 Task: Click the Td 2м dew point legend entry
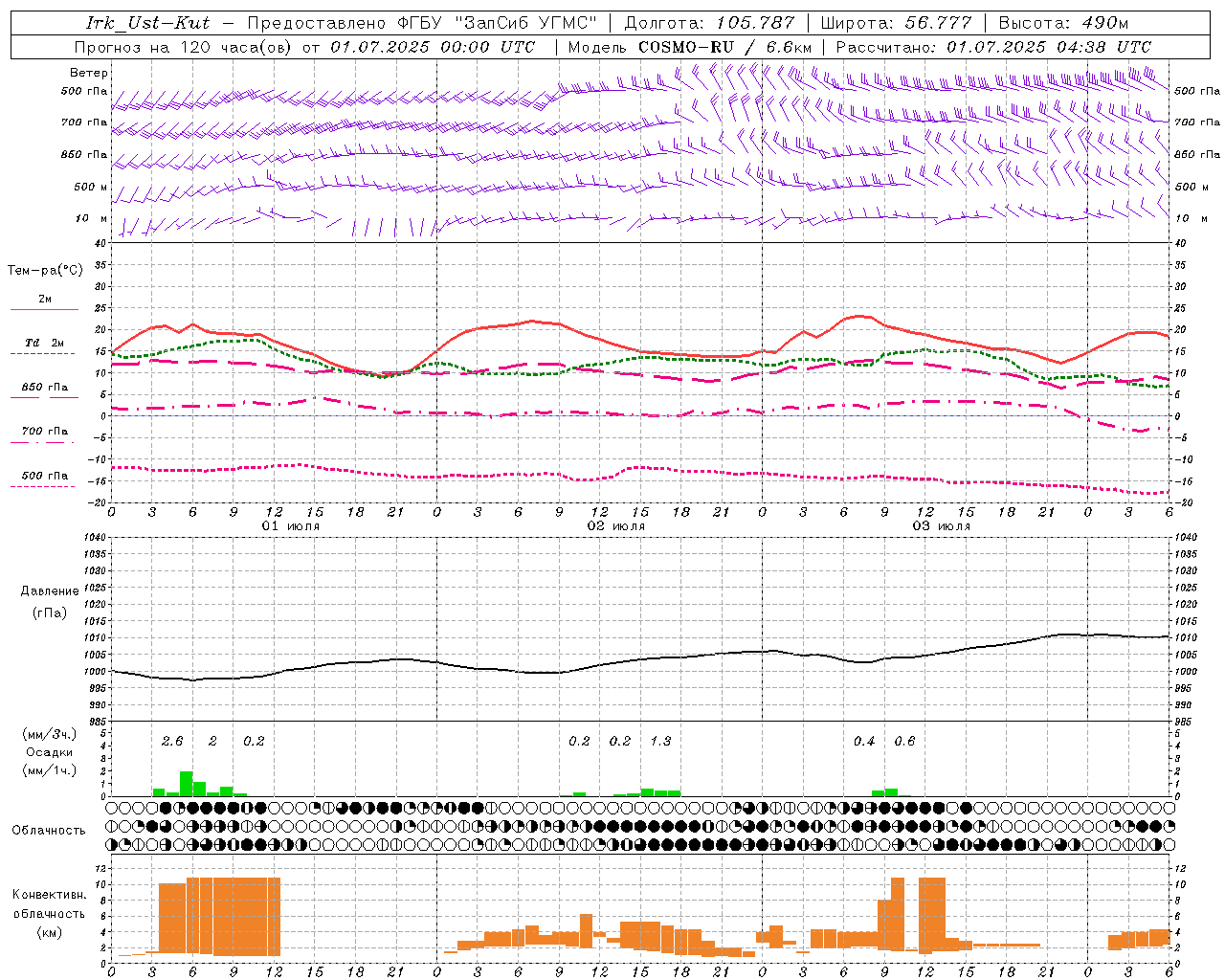(45, 343)
